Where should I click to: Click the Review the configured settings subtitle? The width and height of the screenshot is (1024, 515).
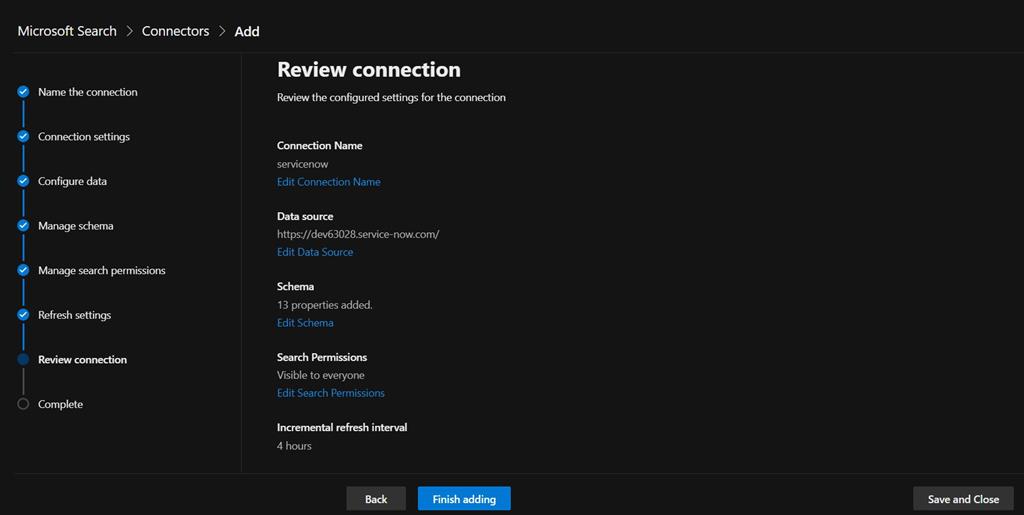pyautogui.click(x=391, y=97)
